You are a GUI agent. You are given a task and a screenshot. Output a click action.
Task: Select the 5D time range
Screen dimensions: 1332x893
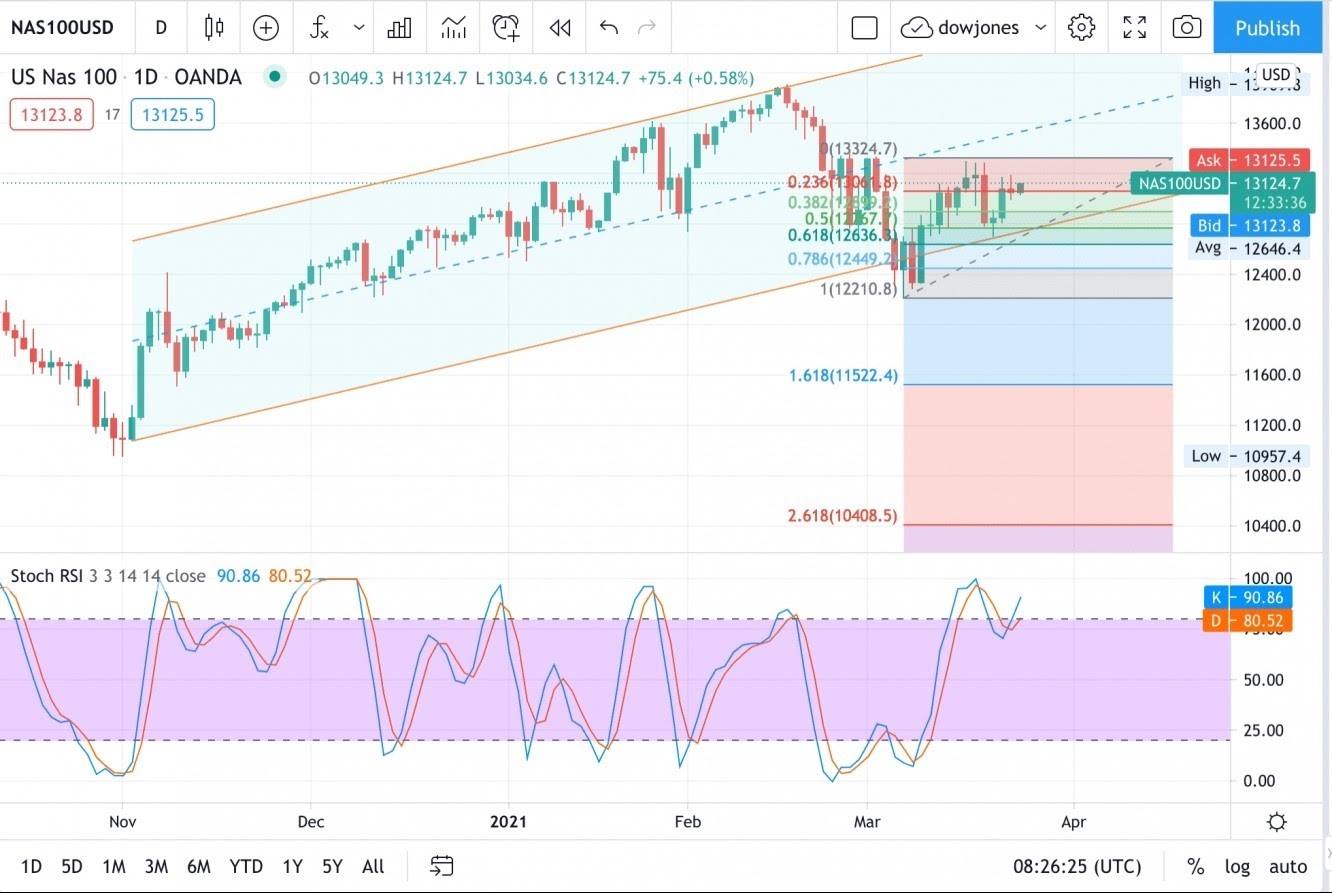pyautogui.click(x=71, y=866)
